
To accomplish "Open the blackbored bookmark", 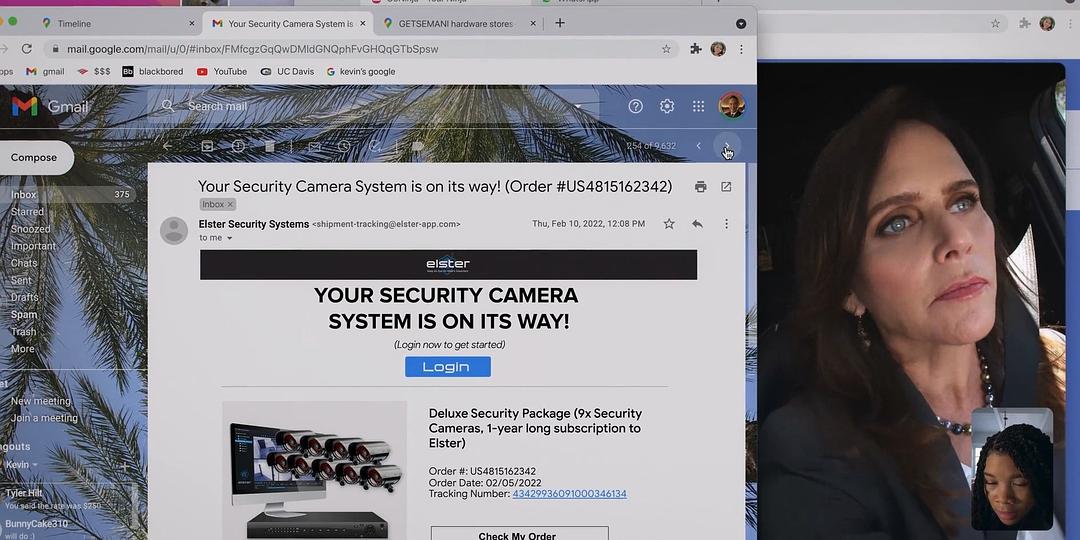I will click(x=153, y=72).
